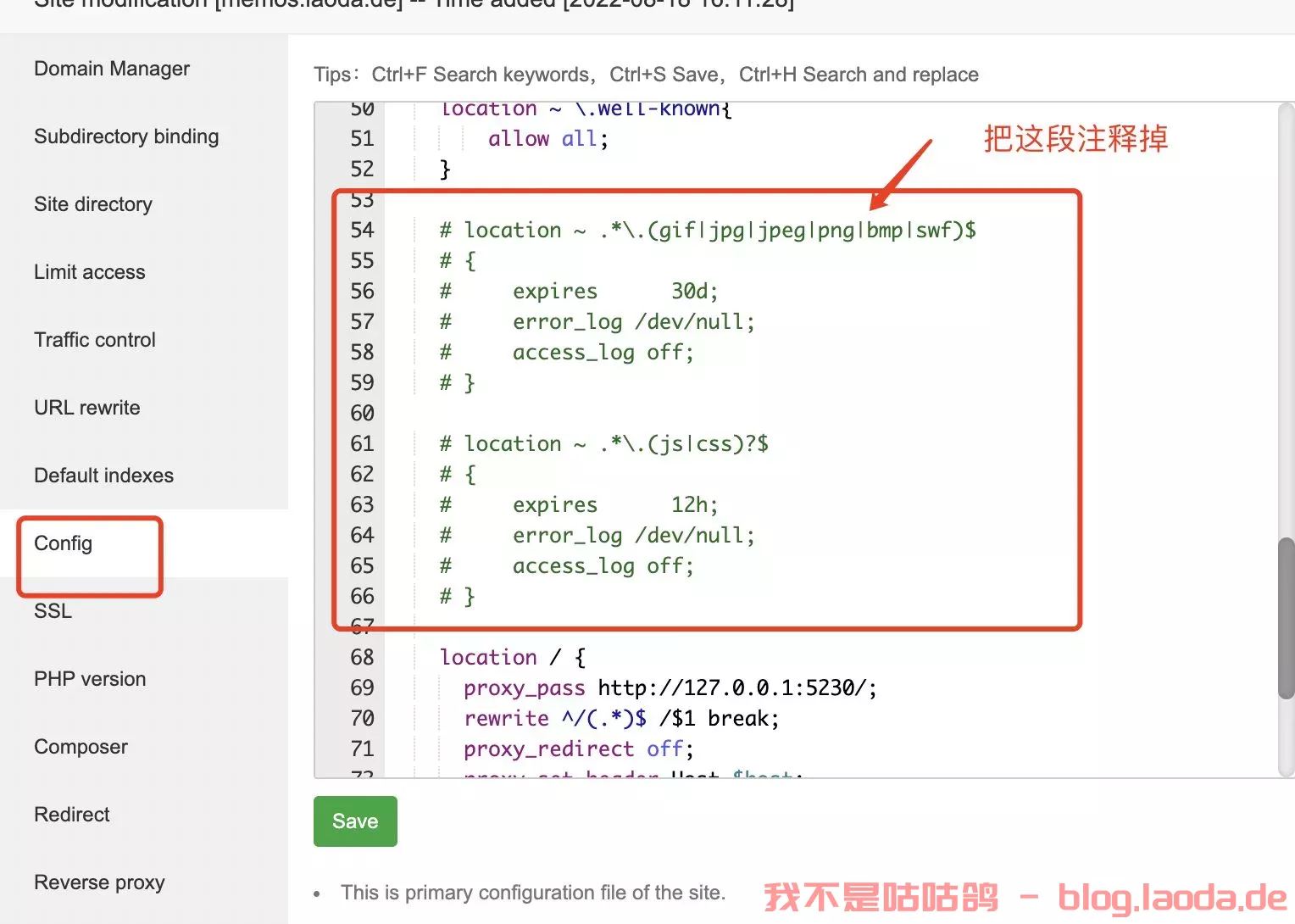Go to Subdirectory binding settings

coord(126,136)
